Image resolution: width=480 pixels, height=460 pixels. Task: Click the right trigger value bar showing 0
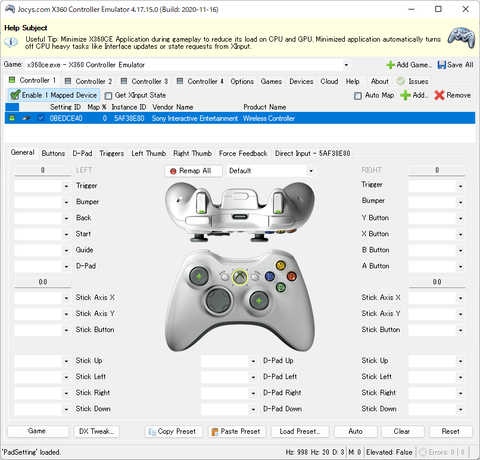437,170
